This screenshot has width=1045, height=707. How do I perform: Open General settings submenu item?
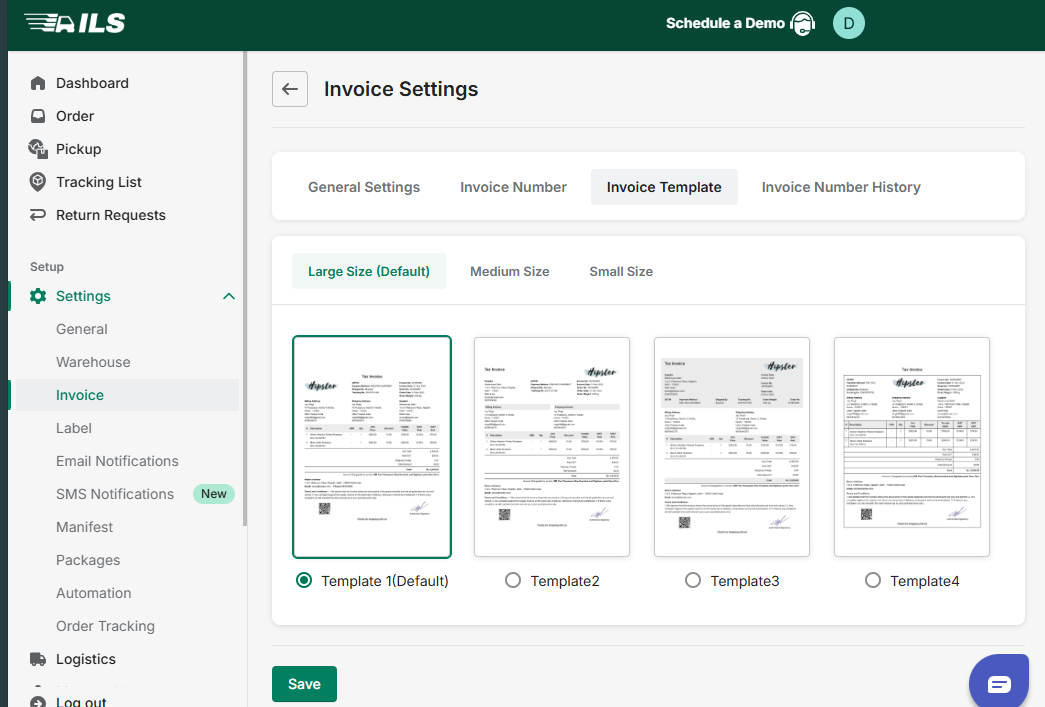(81, 329)
